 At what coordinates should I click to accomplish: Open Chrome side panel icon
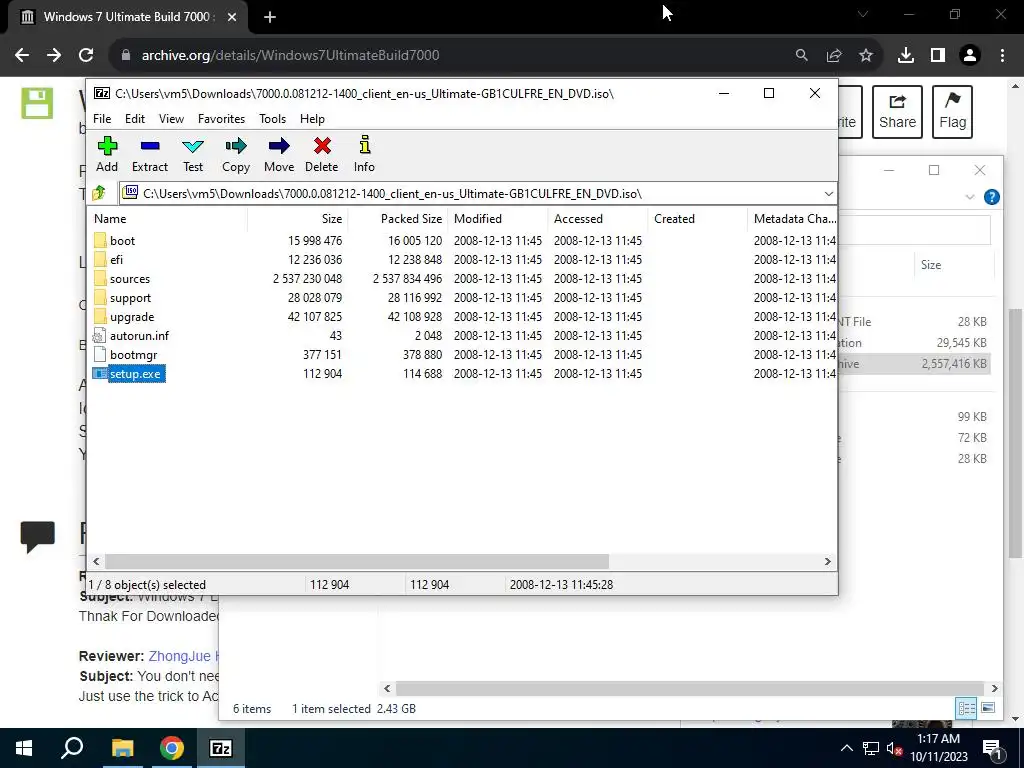tap(938, 56)
